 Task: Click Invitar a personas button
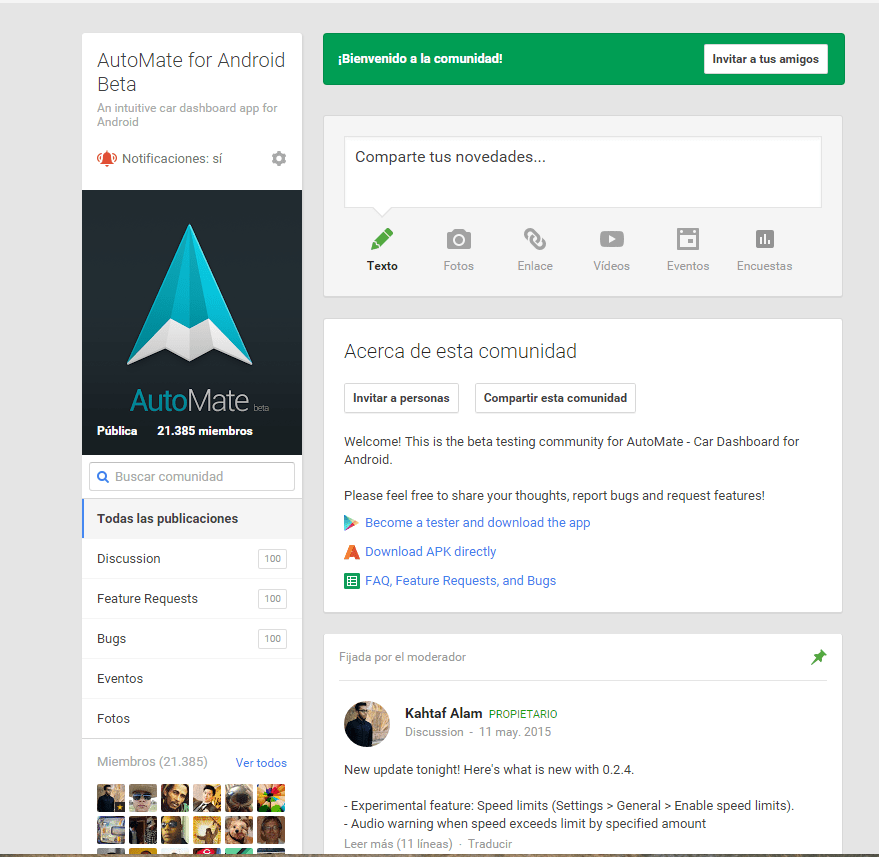401,398
